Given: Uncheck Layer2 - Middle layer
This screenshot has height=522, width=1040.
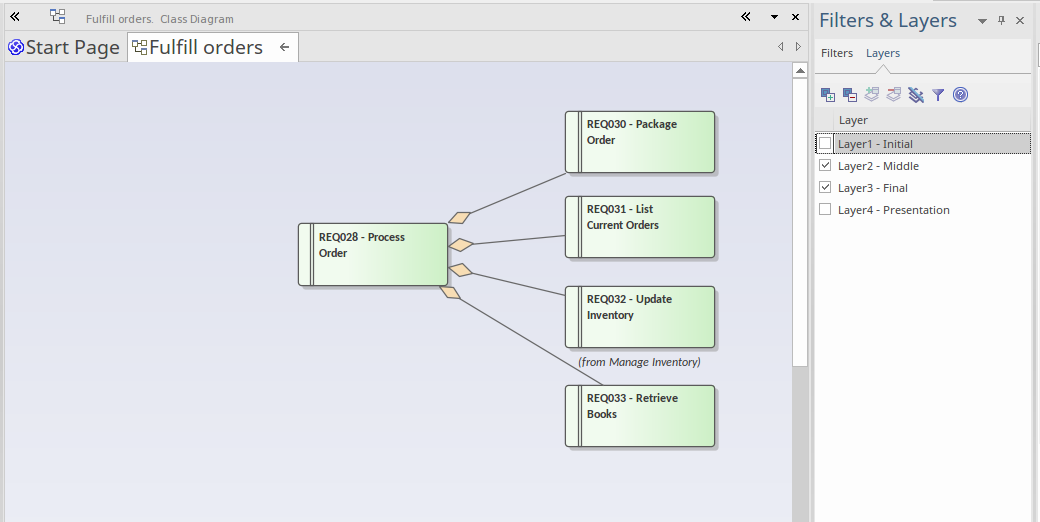Looking at the screenshot, I should pos(825,166).
